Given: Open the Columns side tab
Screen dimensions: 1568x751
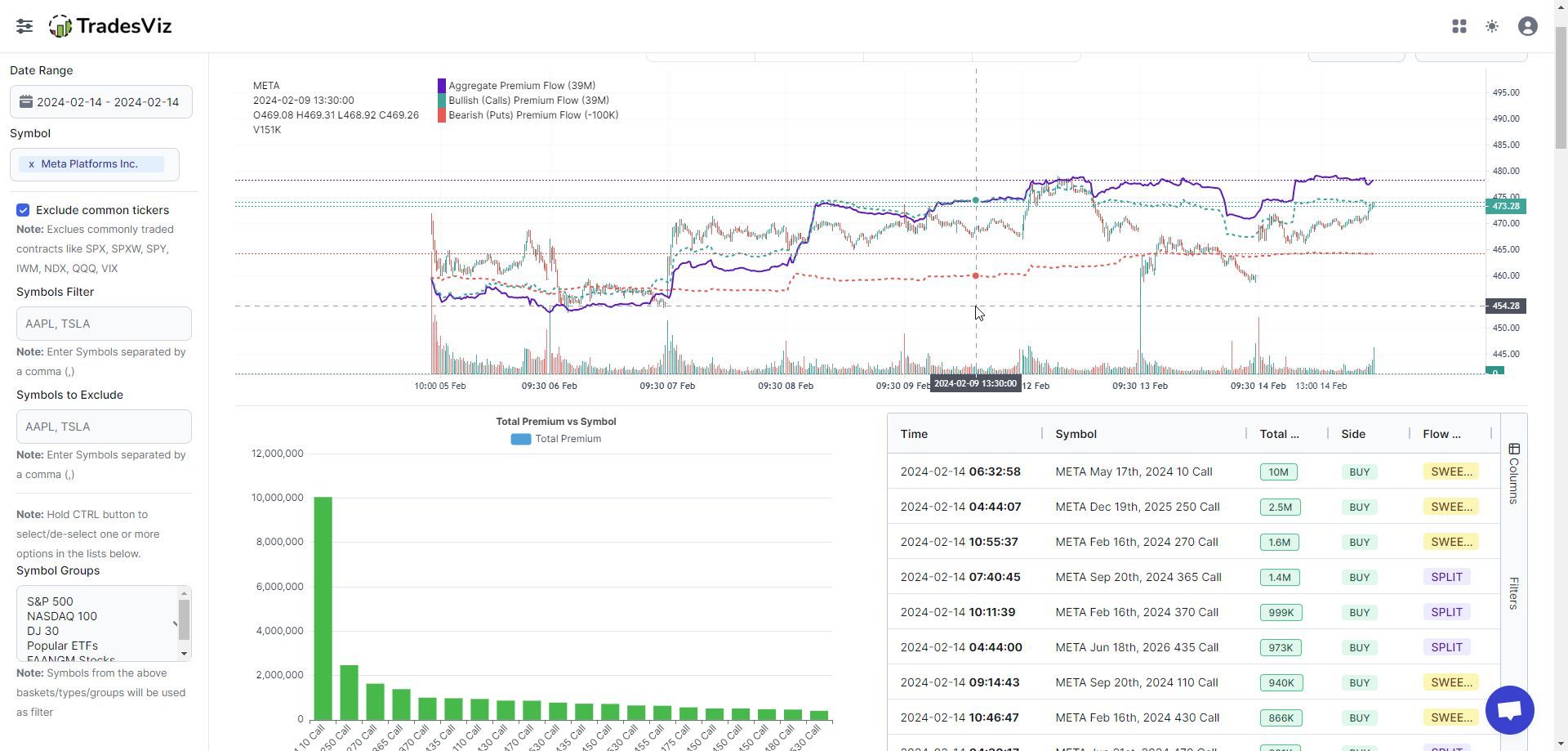Looking at the screenshot, I should [1514, 474].
